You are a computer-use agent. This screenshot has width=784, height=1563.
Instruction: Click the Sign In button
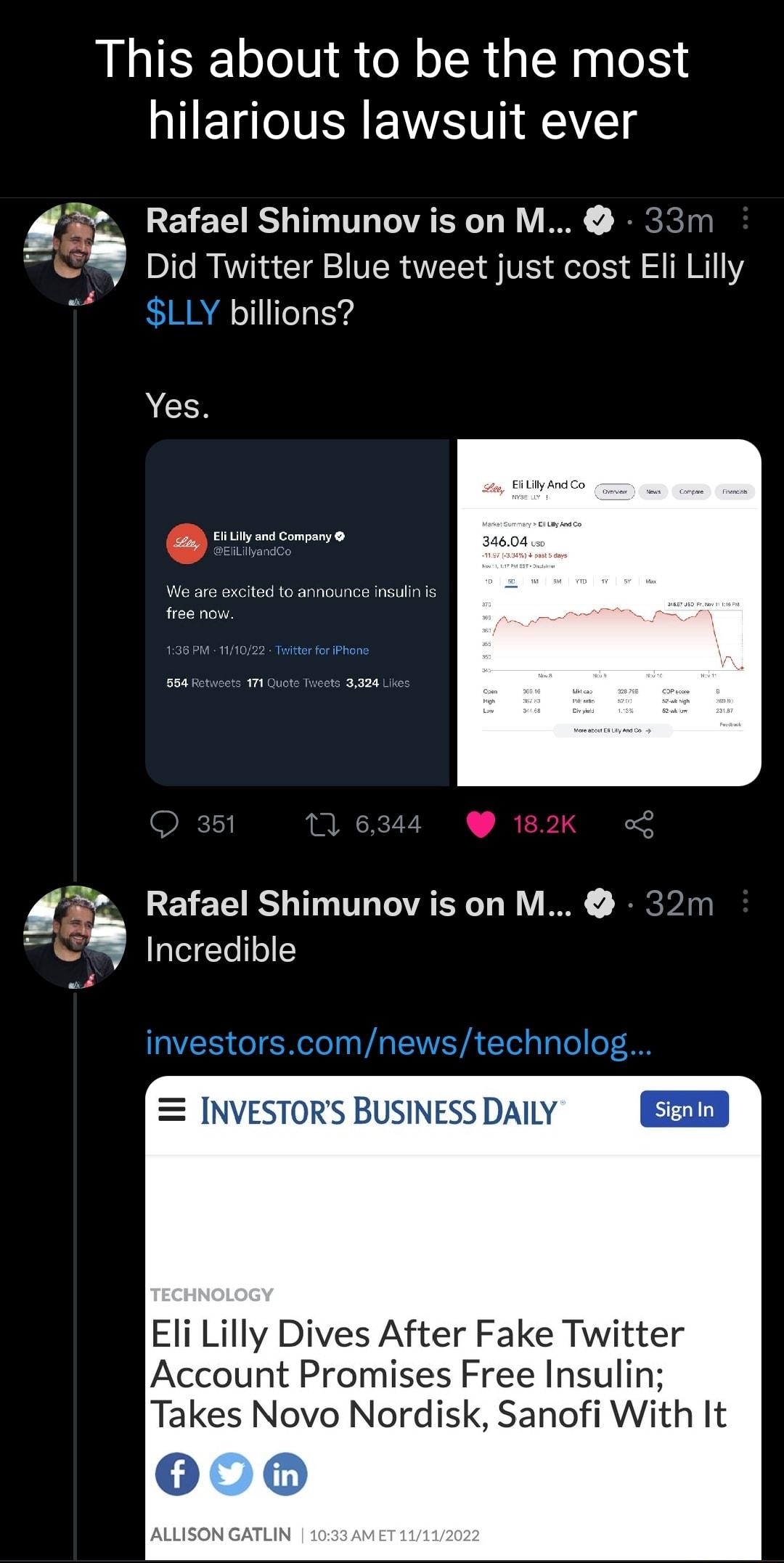684,1109
